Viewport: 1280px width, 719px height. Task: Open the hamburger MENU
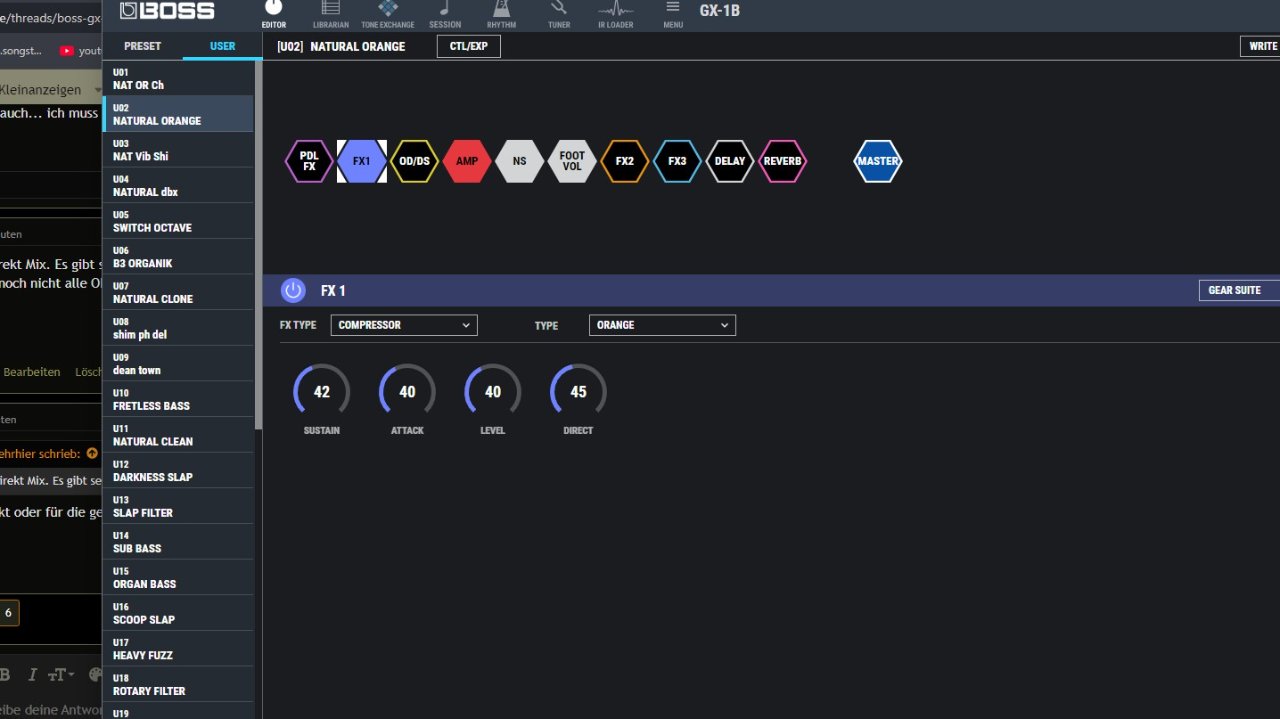(673, 12)
